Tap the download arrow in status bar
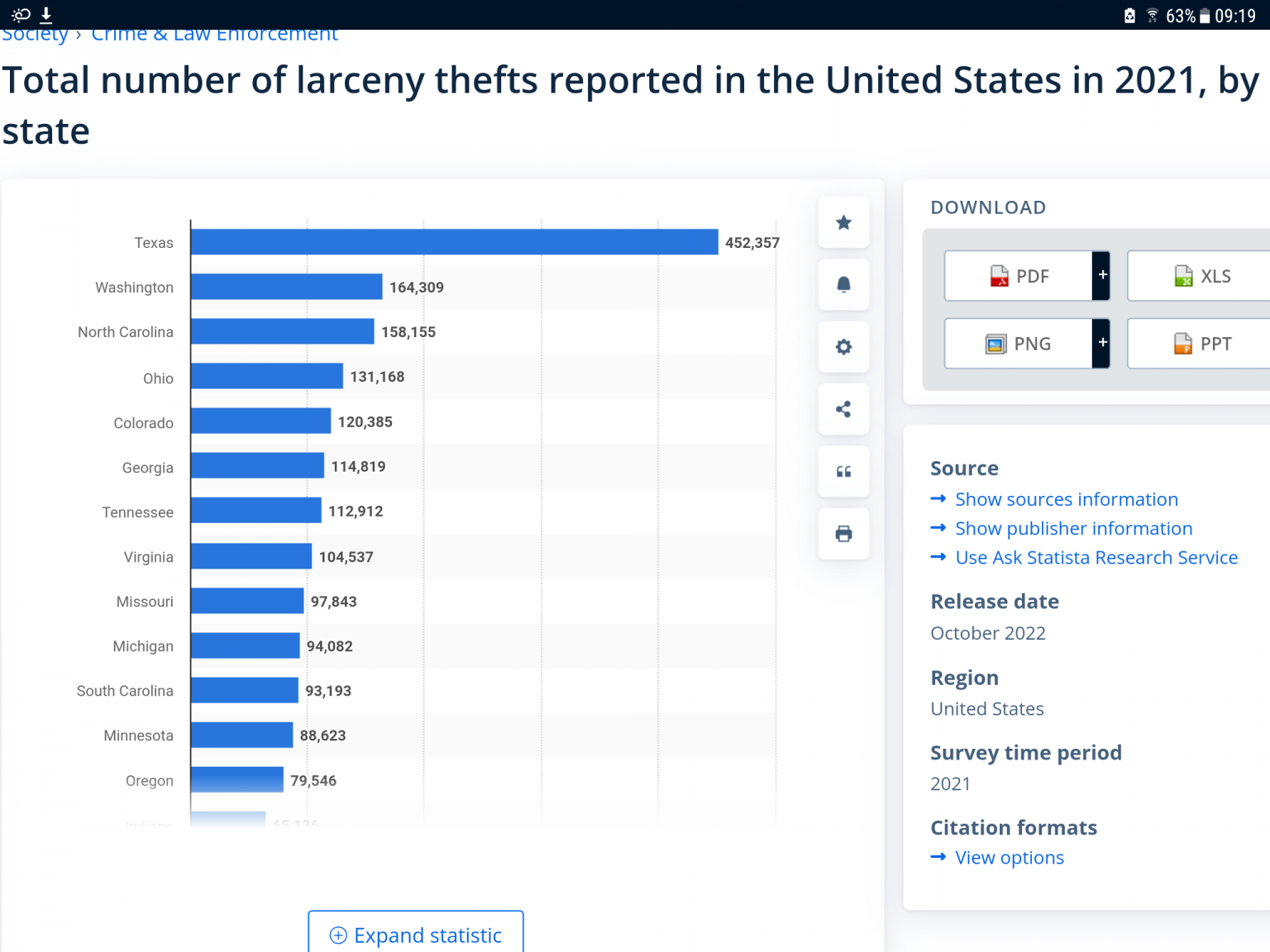 click(46, 15)
